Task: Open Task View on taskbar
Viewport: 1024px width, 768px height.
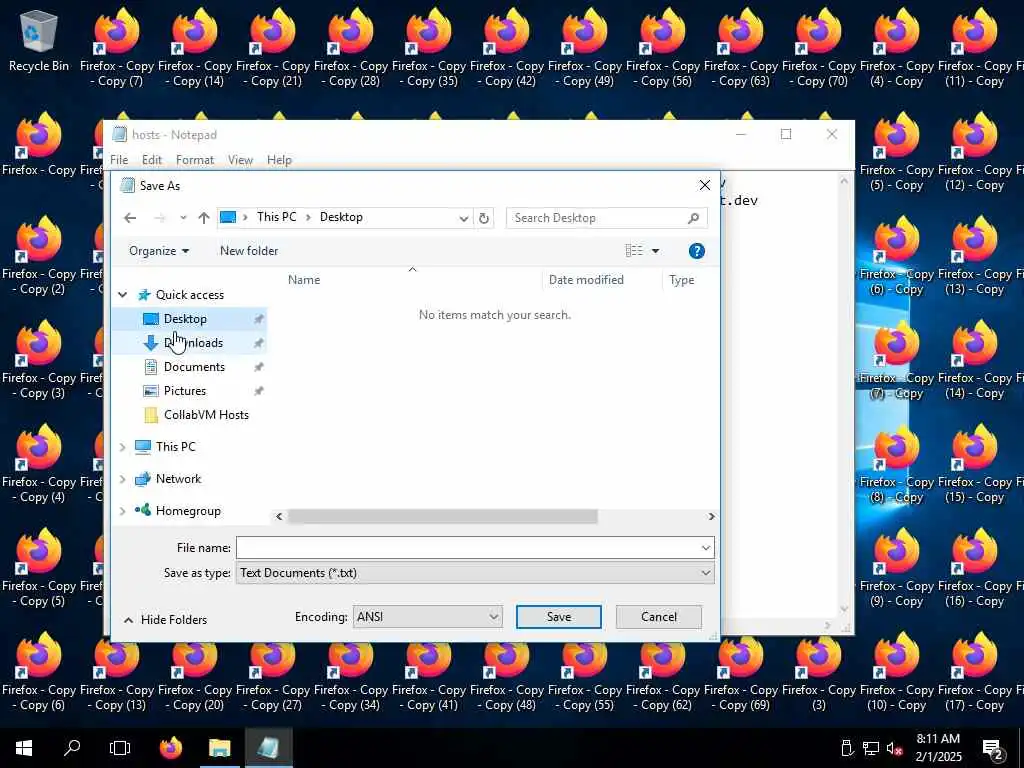Action: pyautogui.click(x=120, y=748)
